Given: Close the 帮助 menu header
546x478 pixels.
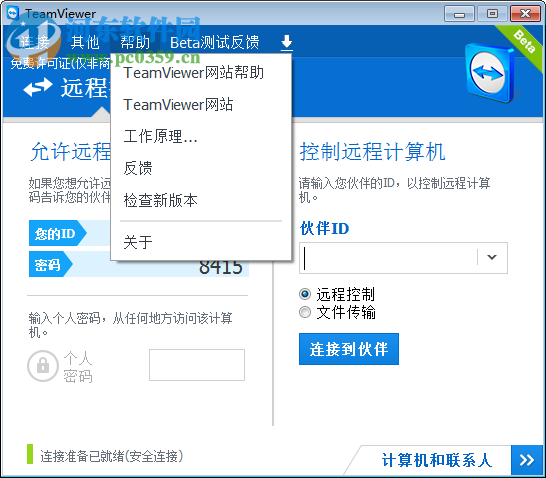Looking at the screenshot, I should pos(135,42).
